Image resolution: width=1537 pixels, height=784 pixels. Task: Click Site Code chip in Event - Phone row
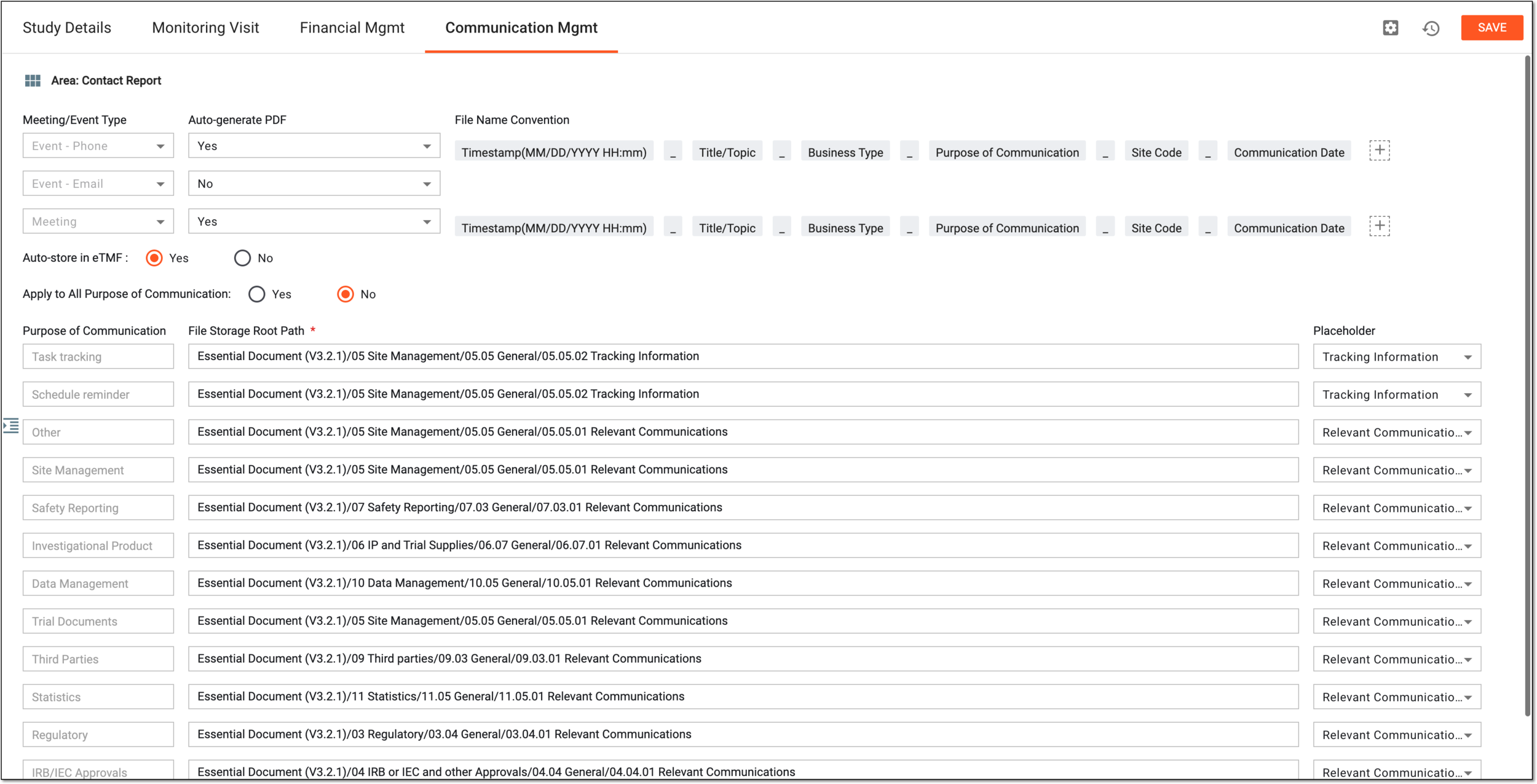point(1156,152)
